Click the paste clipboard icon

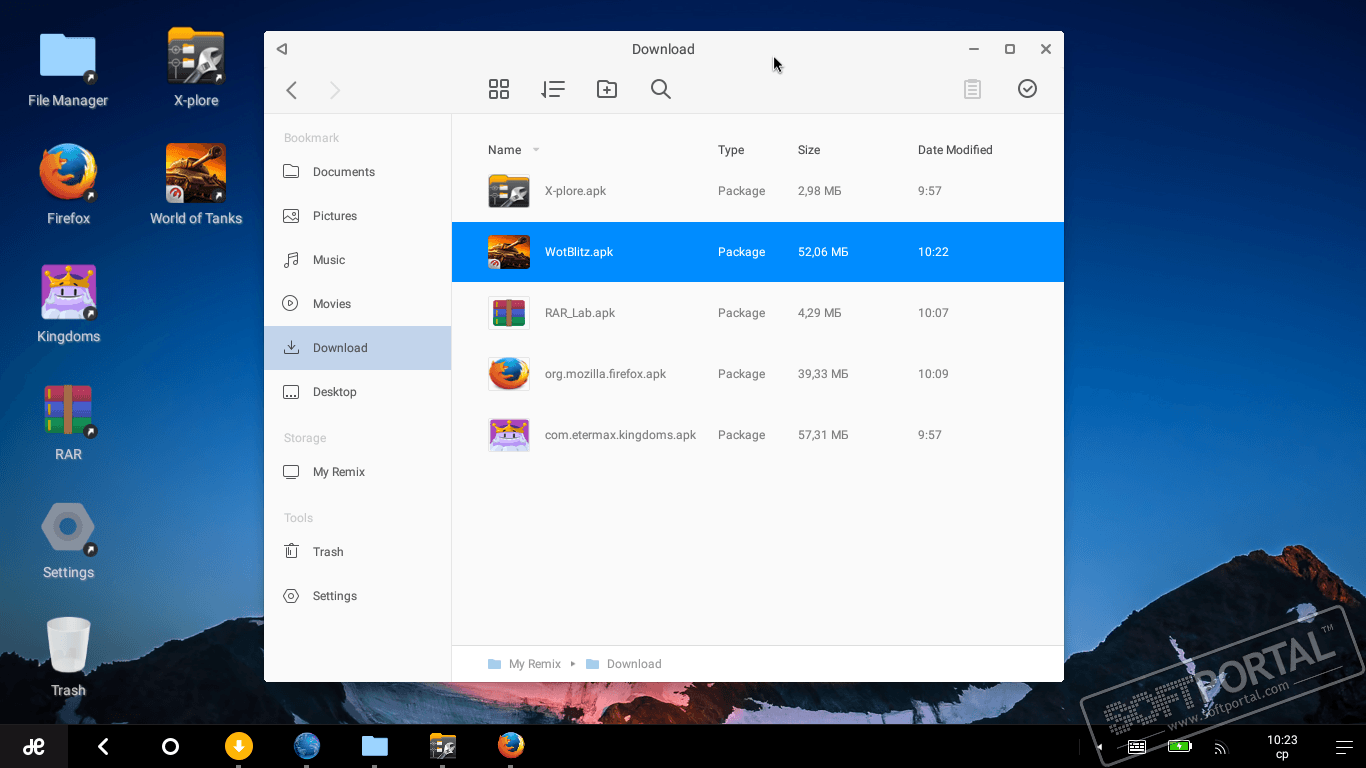point(972,89)
